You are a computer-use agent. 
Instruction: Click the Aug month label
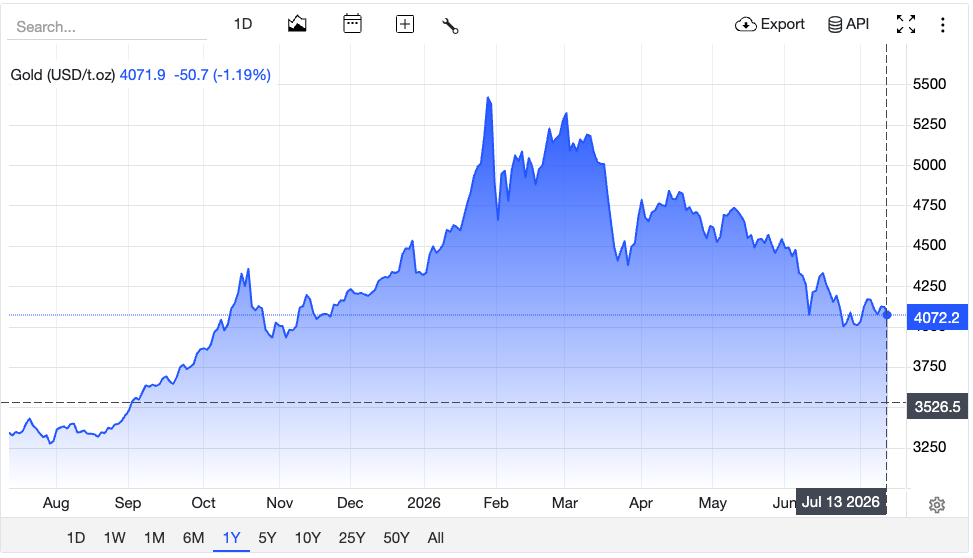[x=56, y=503]
